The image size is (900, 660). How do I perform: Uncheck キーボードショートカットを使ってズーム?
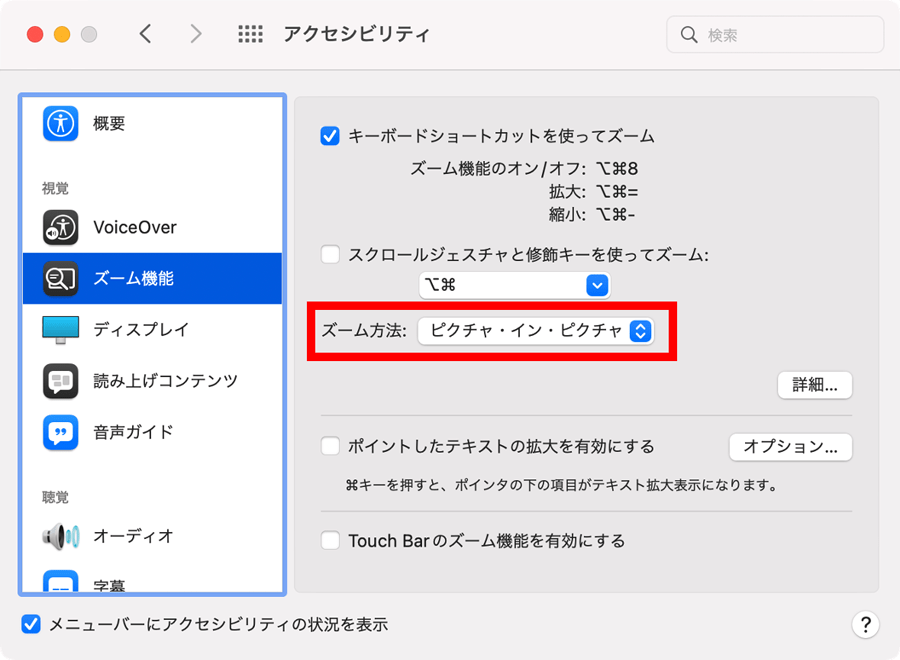tap(330, 136)
